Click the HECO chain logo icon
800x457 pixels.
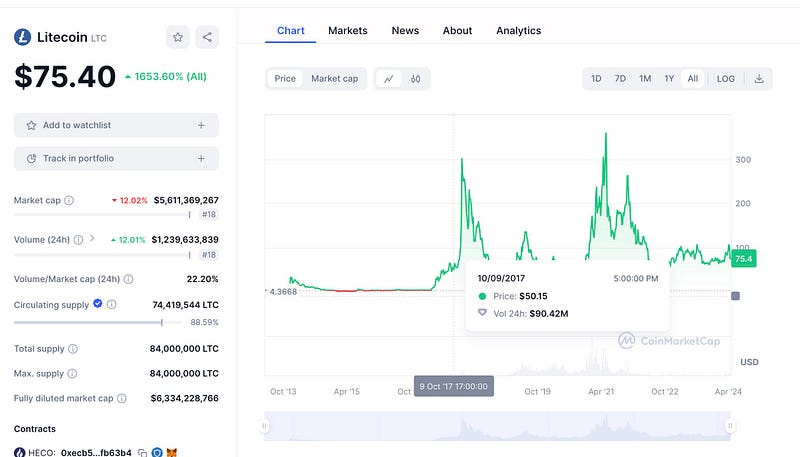pyautogui.click(x=19, y=452)
